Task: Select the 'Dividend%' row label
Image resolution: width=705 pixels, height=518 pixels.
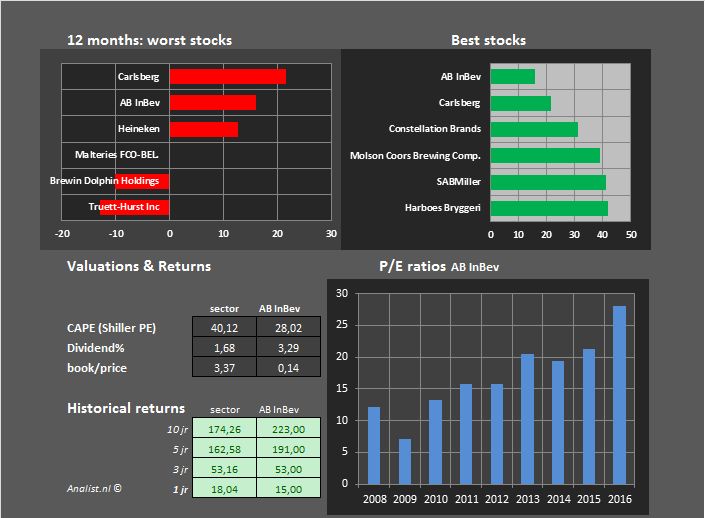Action: (95, 348)
